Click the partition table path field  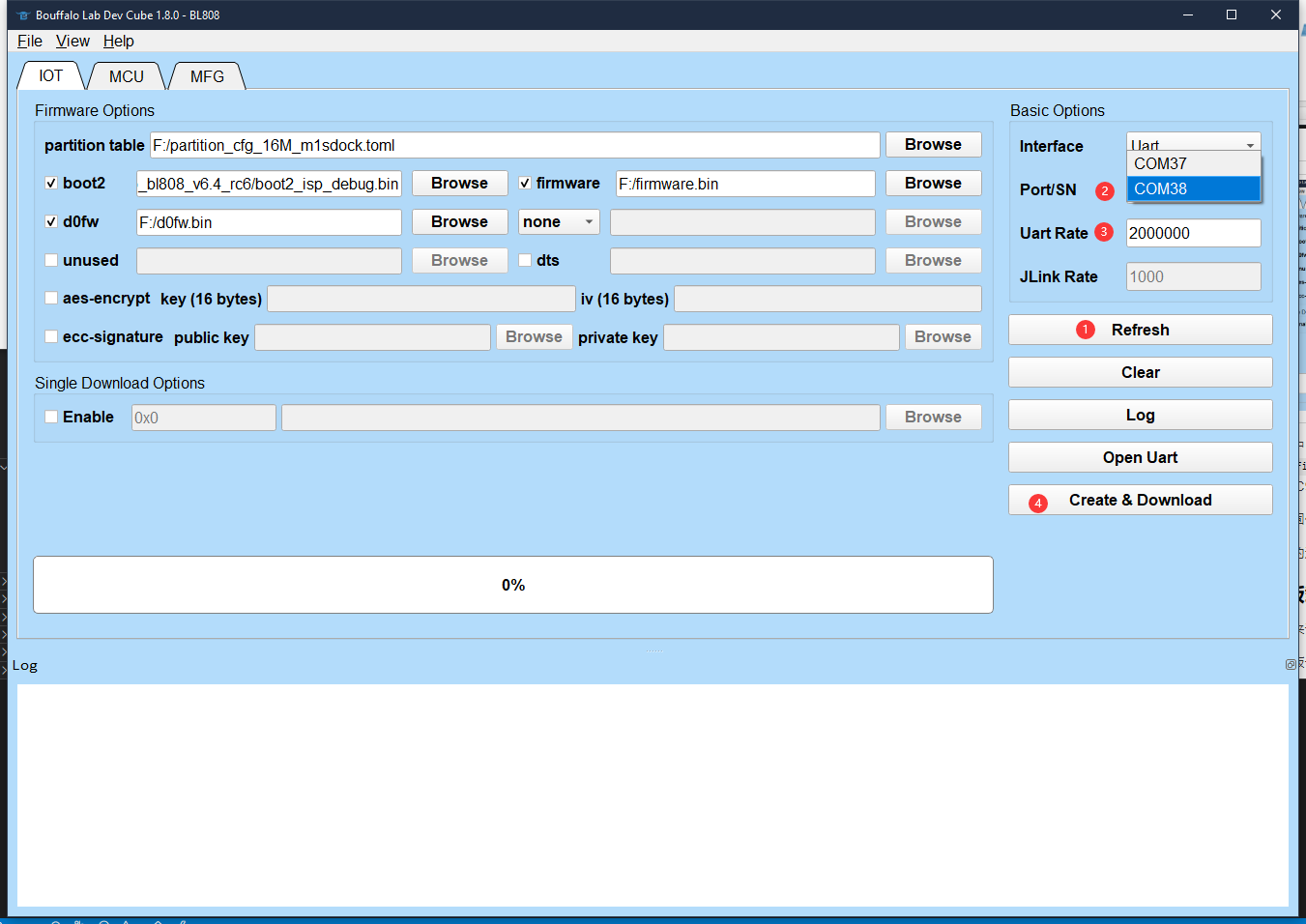point(515,145)
